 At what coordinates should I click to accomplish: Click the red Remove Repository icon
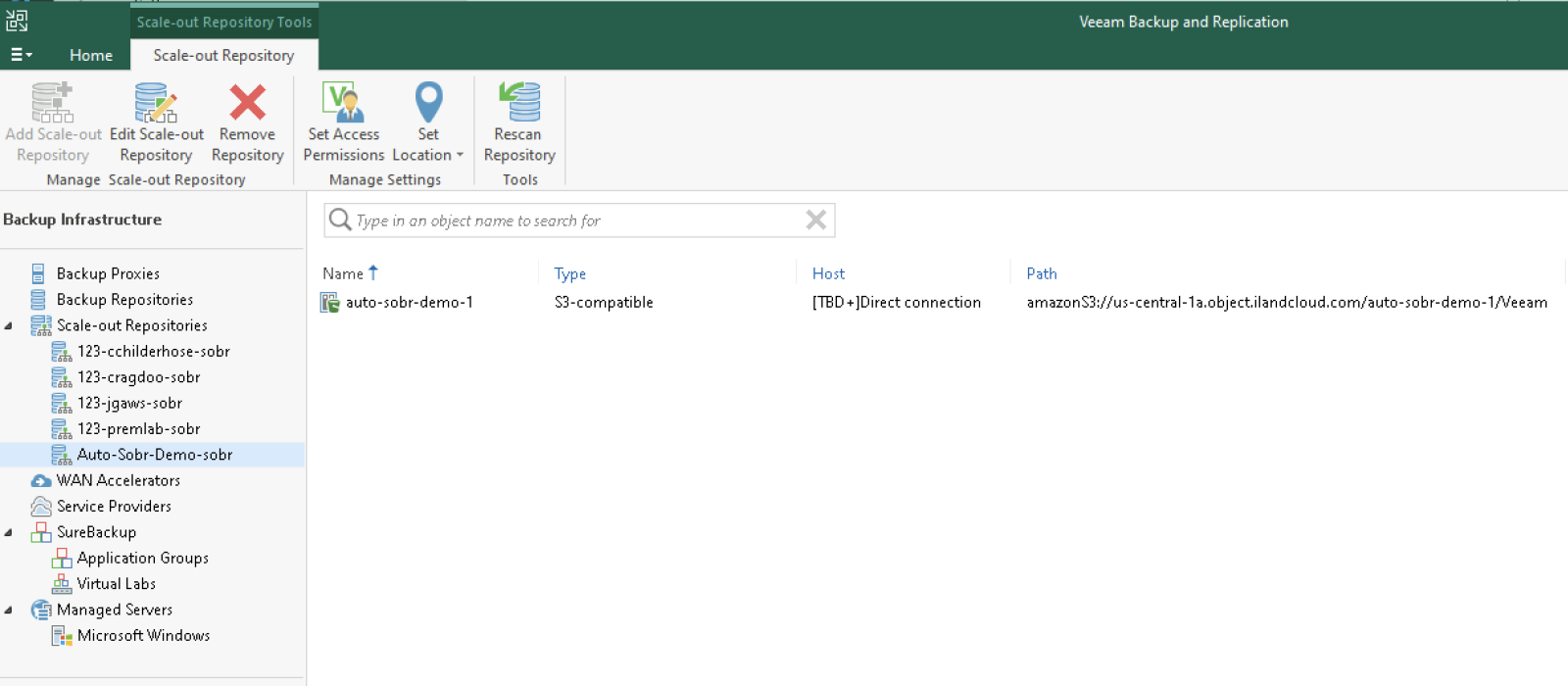click(x=247, y=103)
